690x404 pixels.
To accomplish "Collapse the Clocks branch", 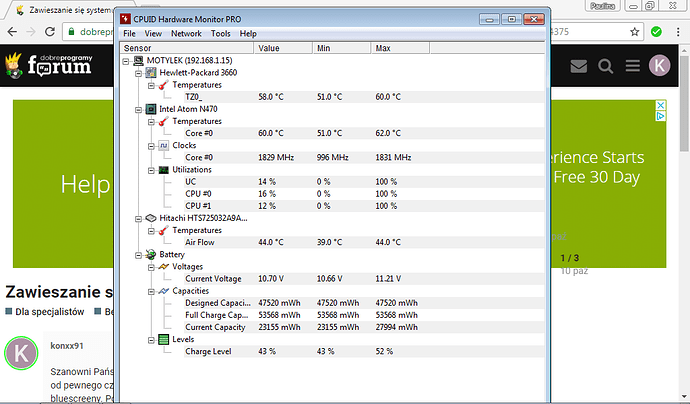I will coord(151,146).
